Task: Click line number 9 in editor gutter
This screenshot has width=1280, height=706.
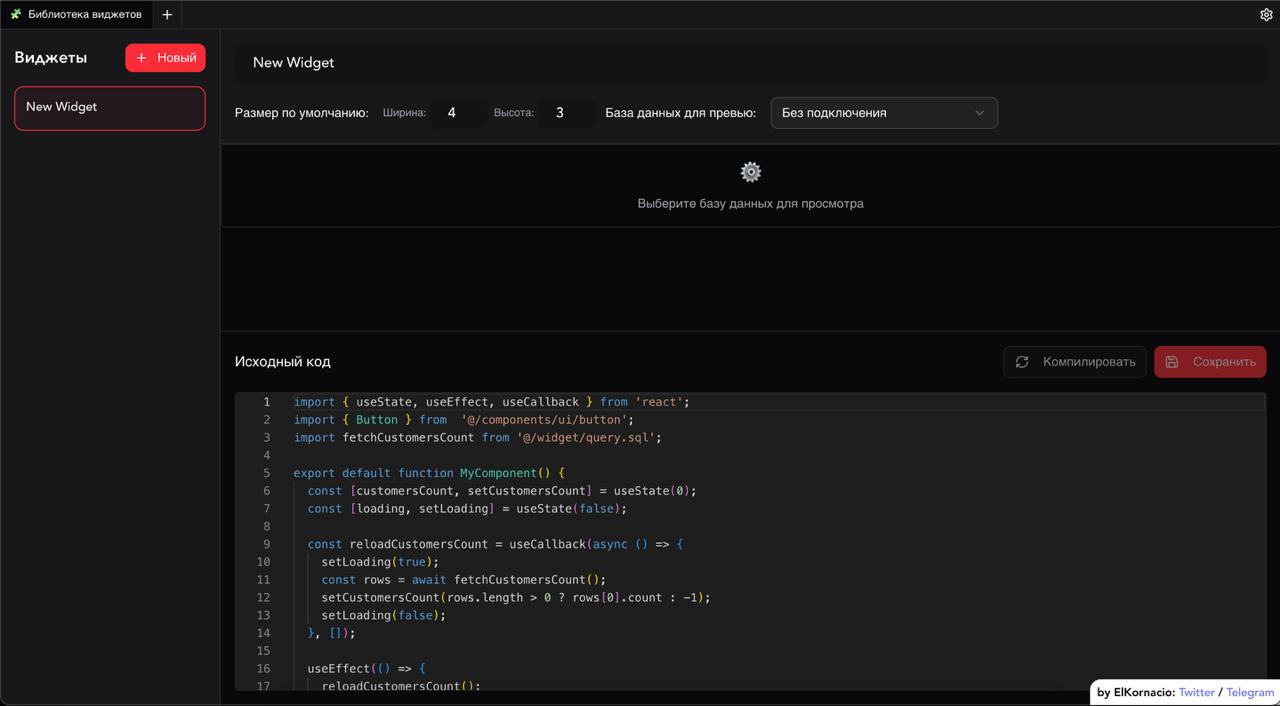Action: click(266, 544)
